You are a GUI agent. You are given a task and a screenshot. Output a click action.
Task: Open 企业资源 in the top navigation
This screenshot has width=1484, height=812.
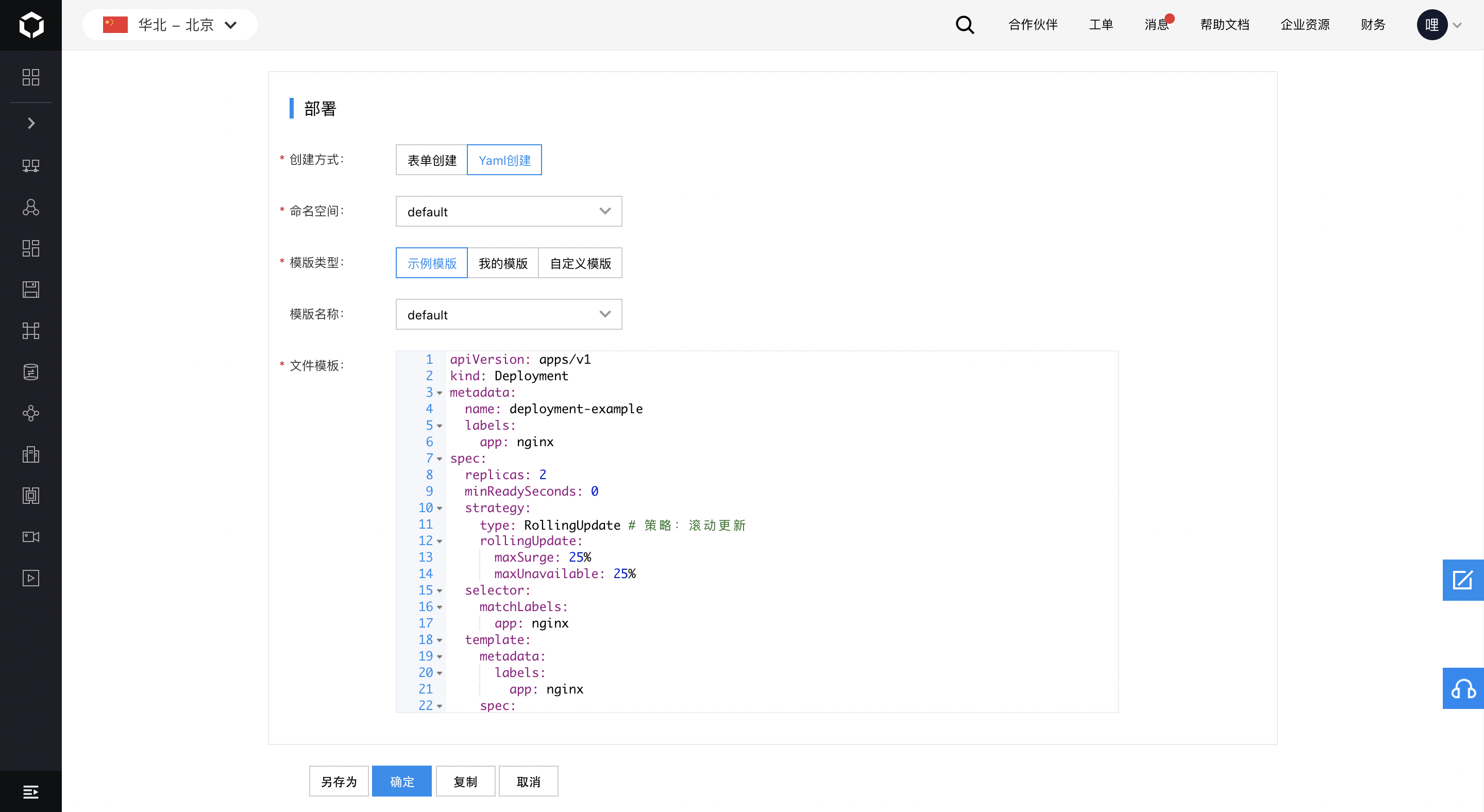tap(1305, 25)
